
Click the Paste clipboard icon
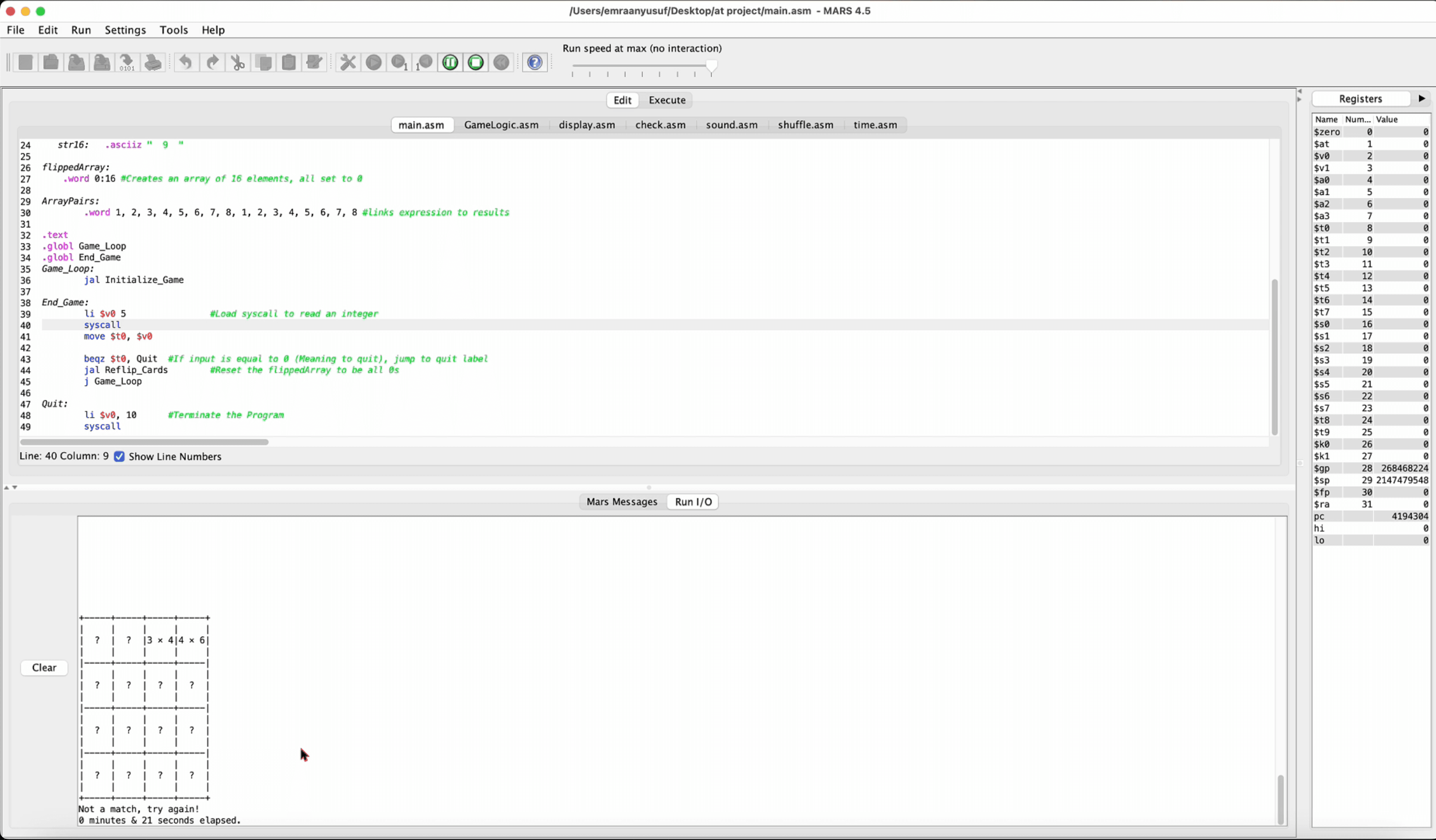tap(289, 62)
